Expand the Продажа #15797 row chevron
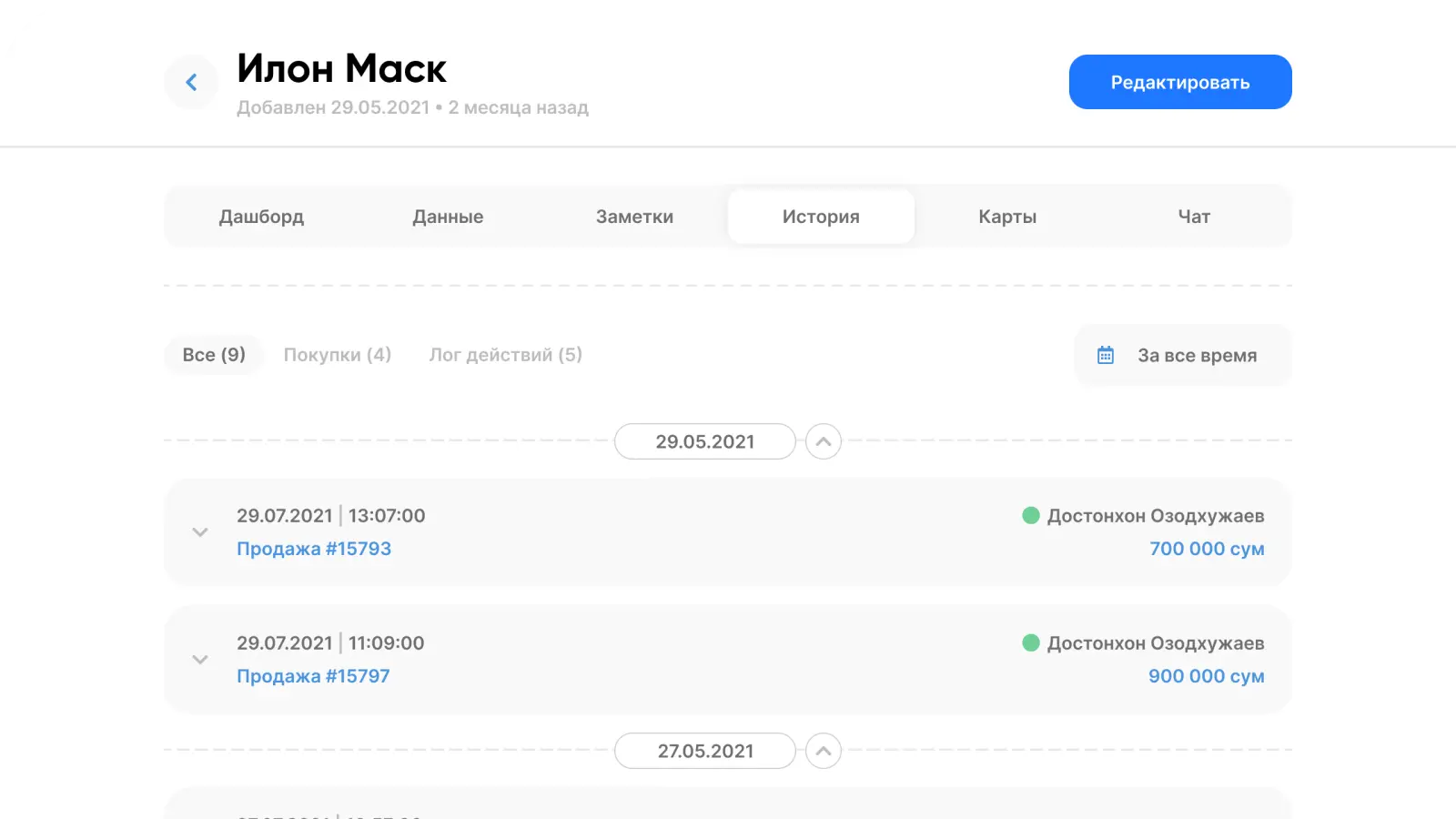 click(x=200, y=660)
